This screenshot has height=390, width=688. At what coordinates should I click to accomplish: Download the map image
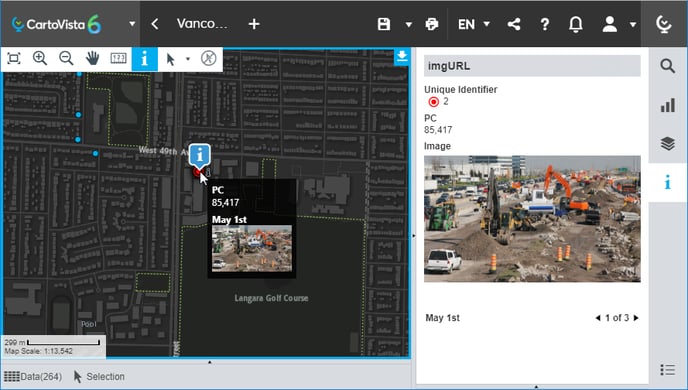402,57
